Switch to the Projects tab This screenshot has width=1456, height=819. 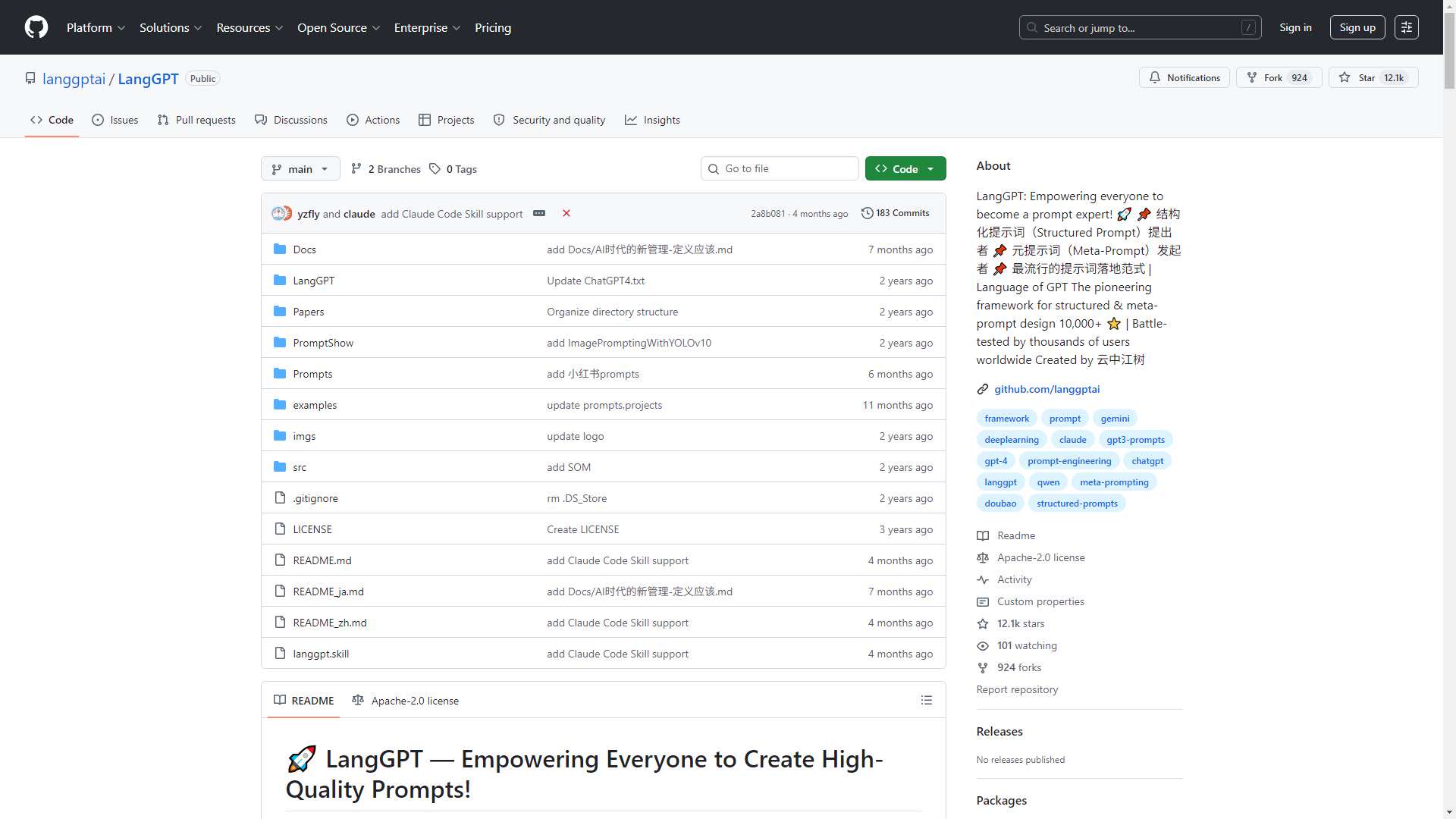(446, 120)
